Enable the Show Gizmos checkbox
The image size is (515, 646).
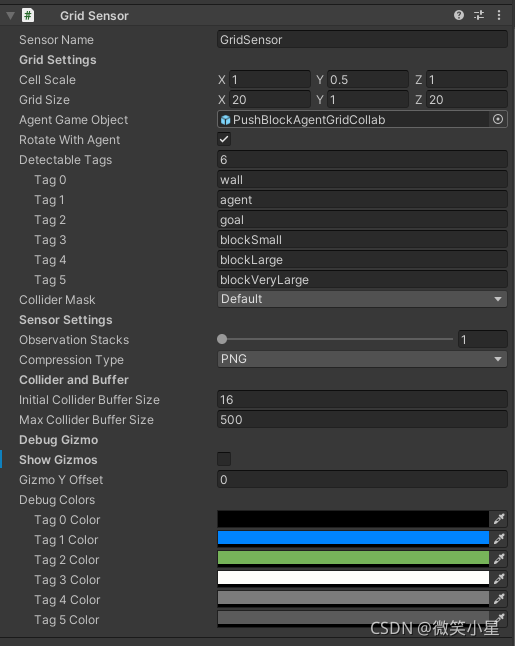point(224,459)
